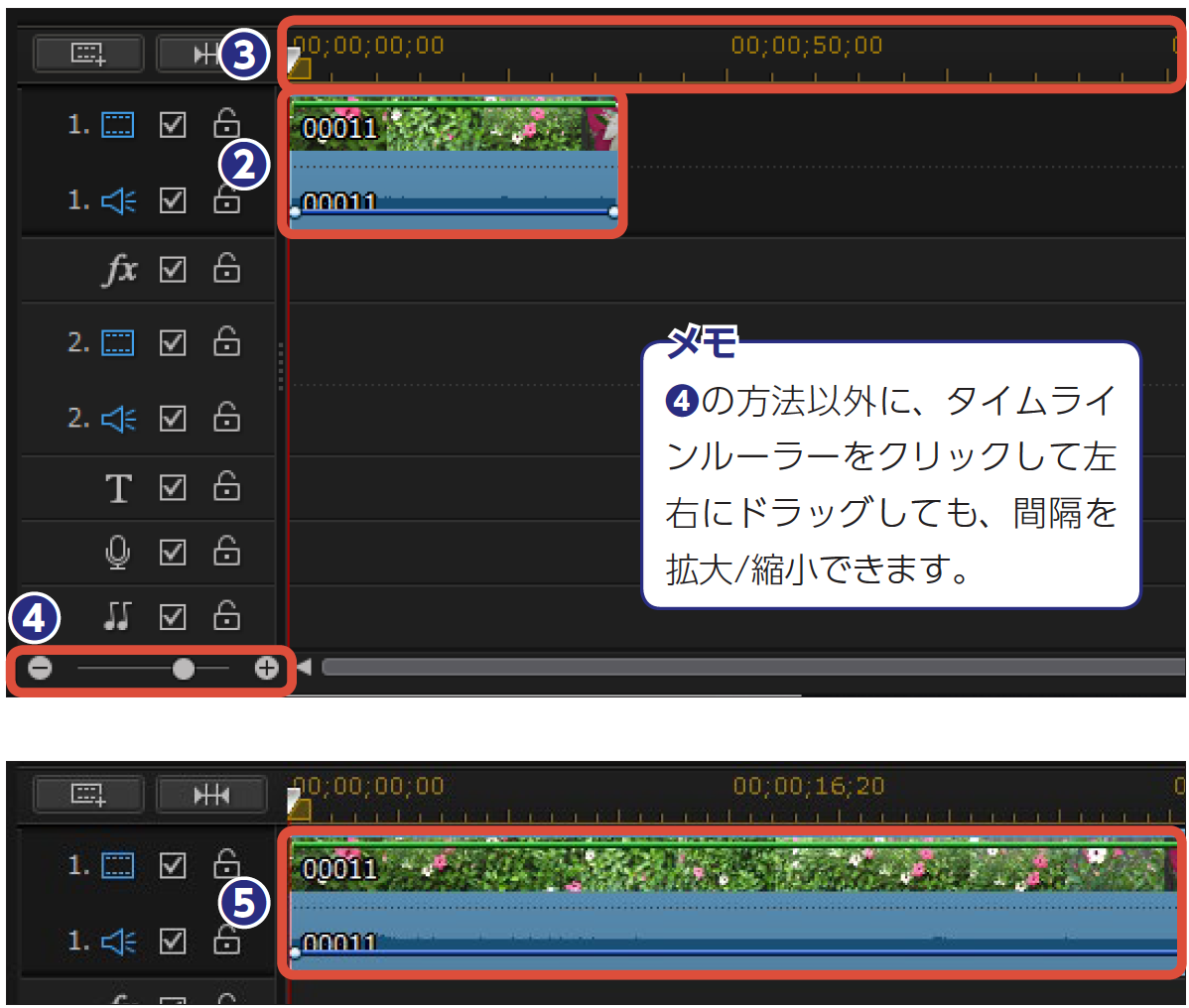
Task: Select clip 00011 in upper video track
Action: point(453,128)
